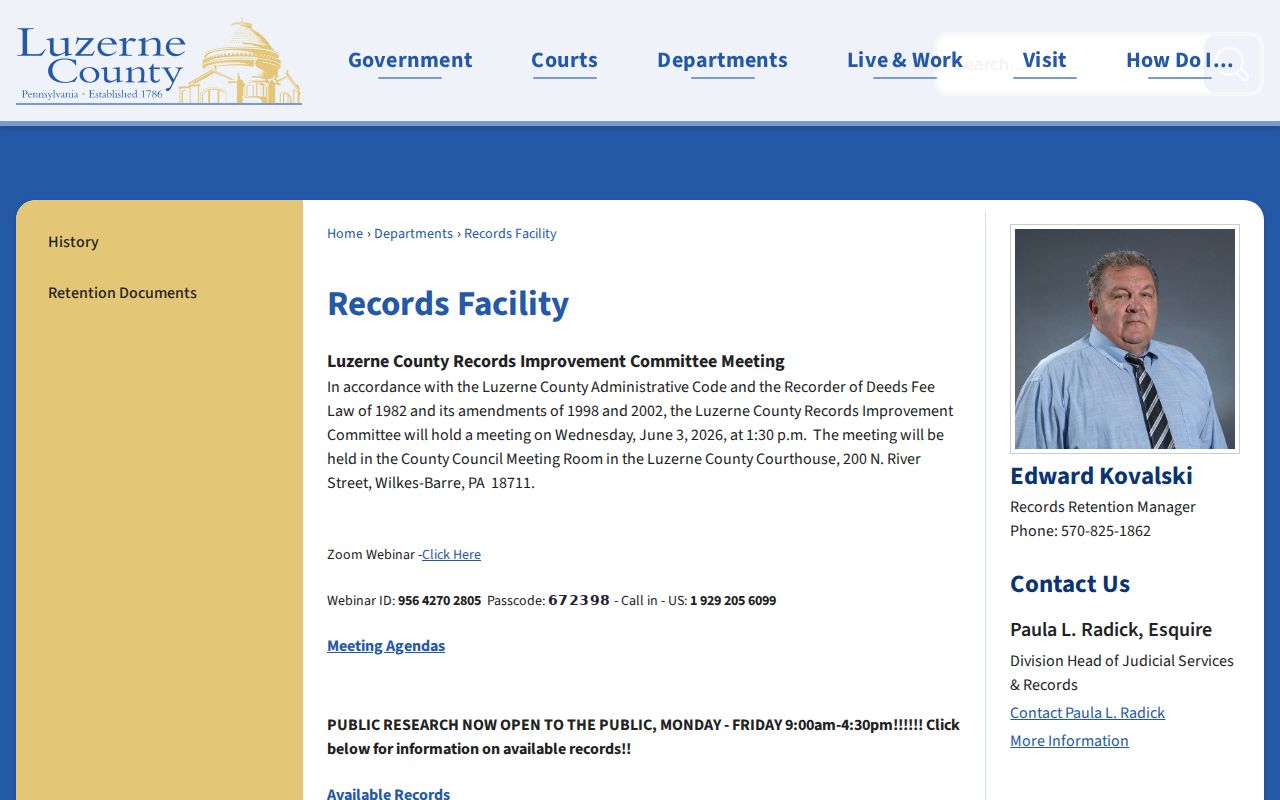The height and width of the screenshot is (800, 1280).
Task: Go to Departments breadcrumb
Action: 413,234
